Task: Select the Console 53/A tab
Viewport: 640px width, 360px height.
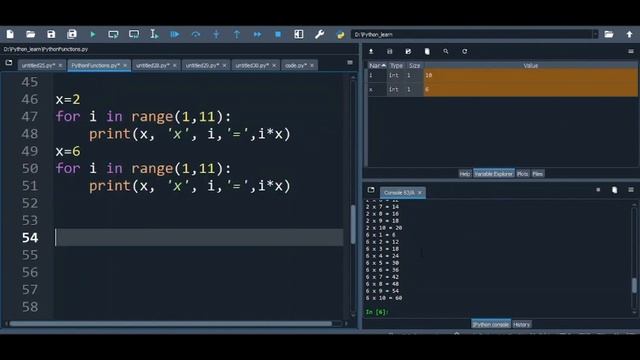Action: 399,193
